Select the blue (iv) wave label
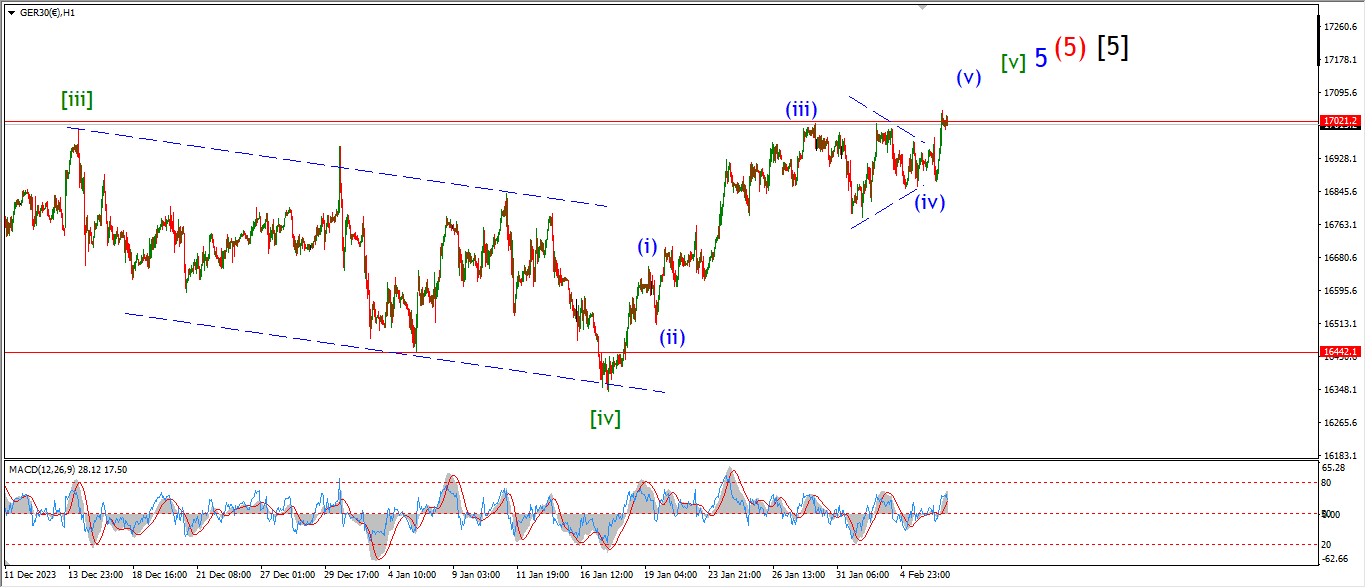1366x588 pixels. point(930,201)
